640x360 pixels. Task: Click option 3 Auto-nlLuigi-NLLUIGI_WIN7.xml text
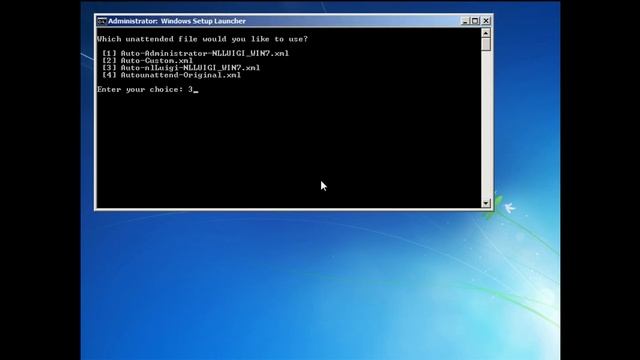click(181, 68)
